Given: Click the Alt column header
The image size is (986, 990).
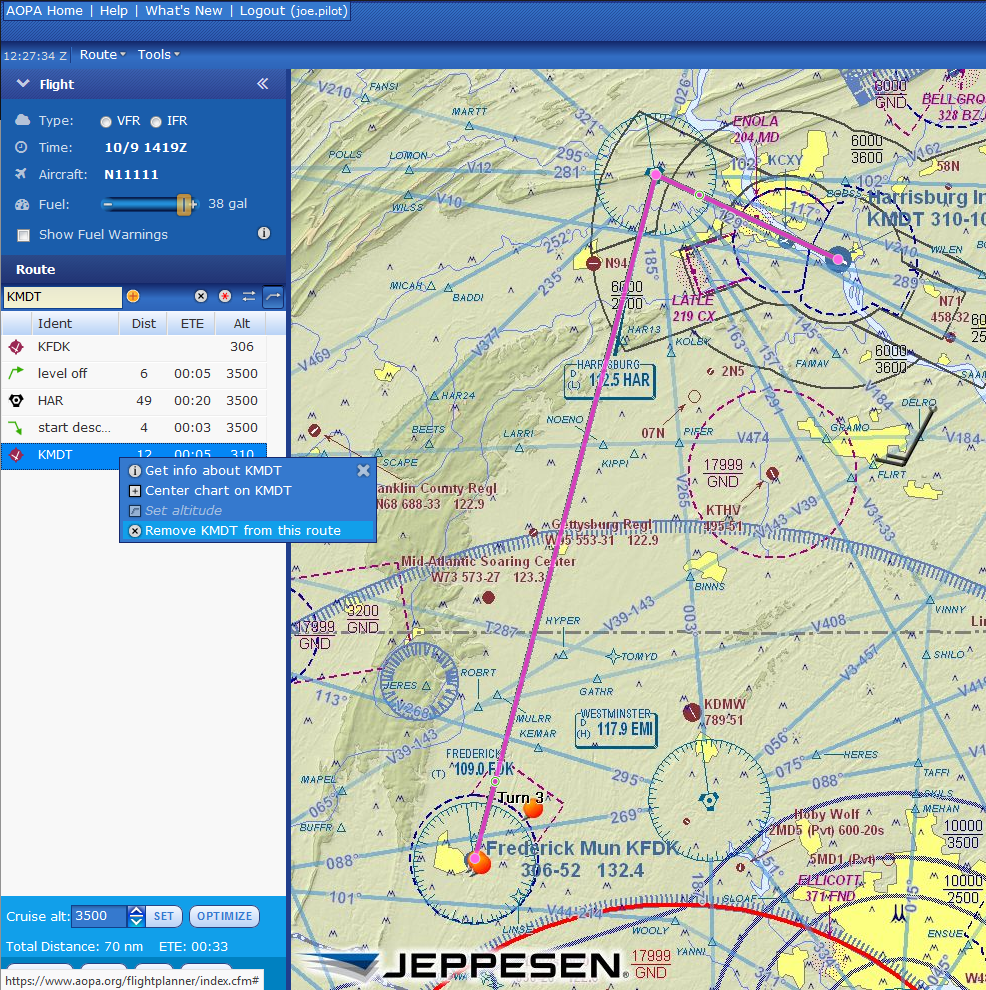Looking at the screenshot, I should coord(241,323).
